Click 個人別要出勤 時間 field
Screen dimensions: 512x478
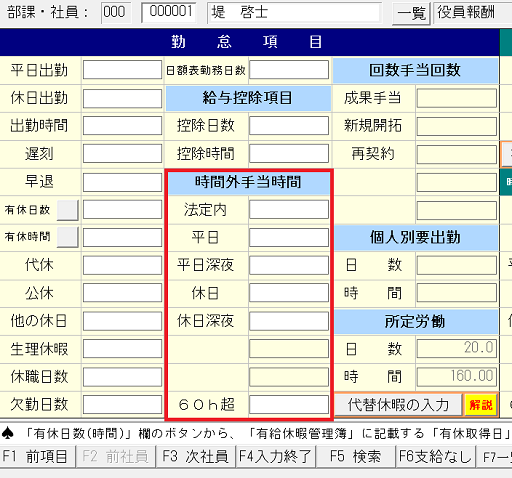[457, 293]
